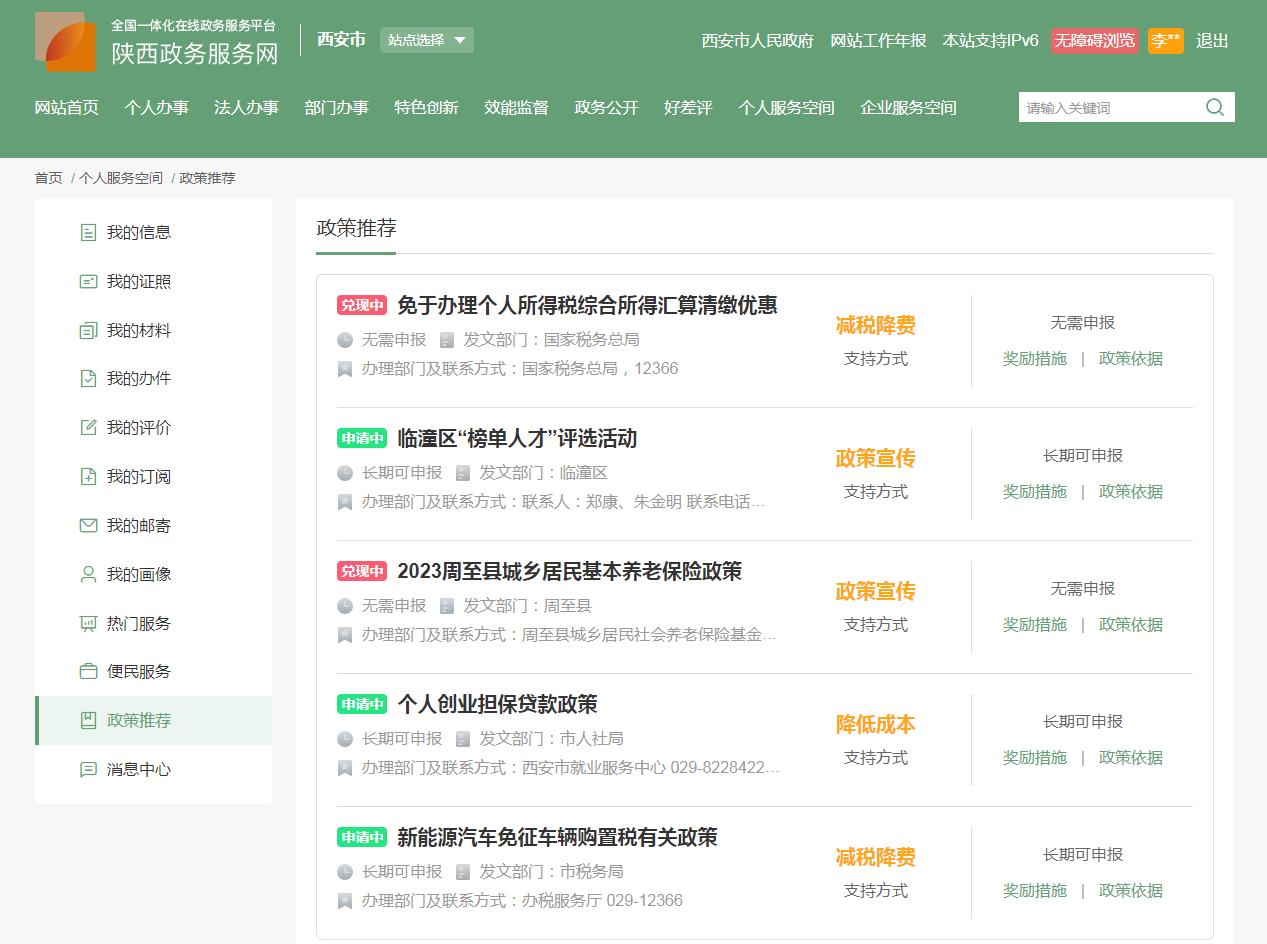Click 奖励措施 for 个人所得税 policy
Image resolution: width=1267 pixels, height=944 pixels.
pos(1035,359)
